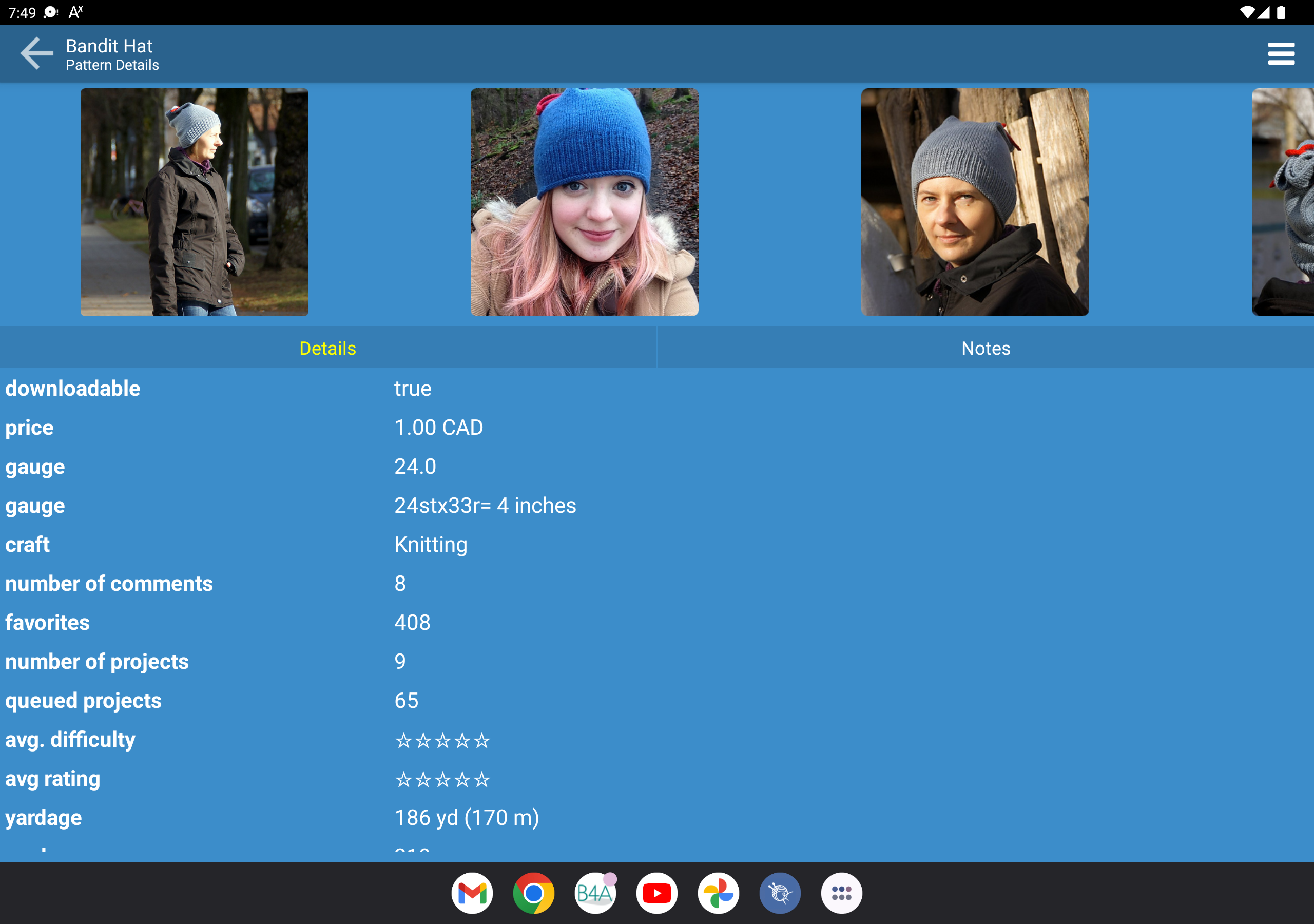View the partially visible fourth photo
Screen dimensions: 1314x924
1283,202
